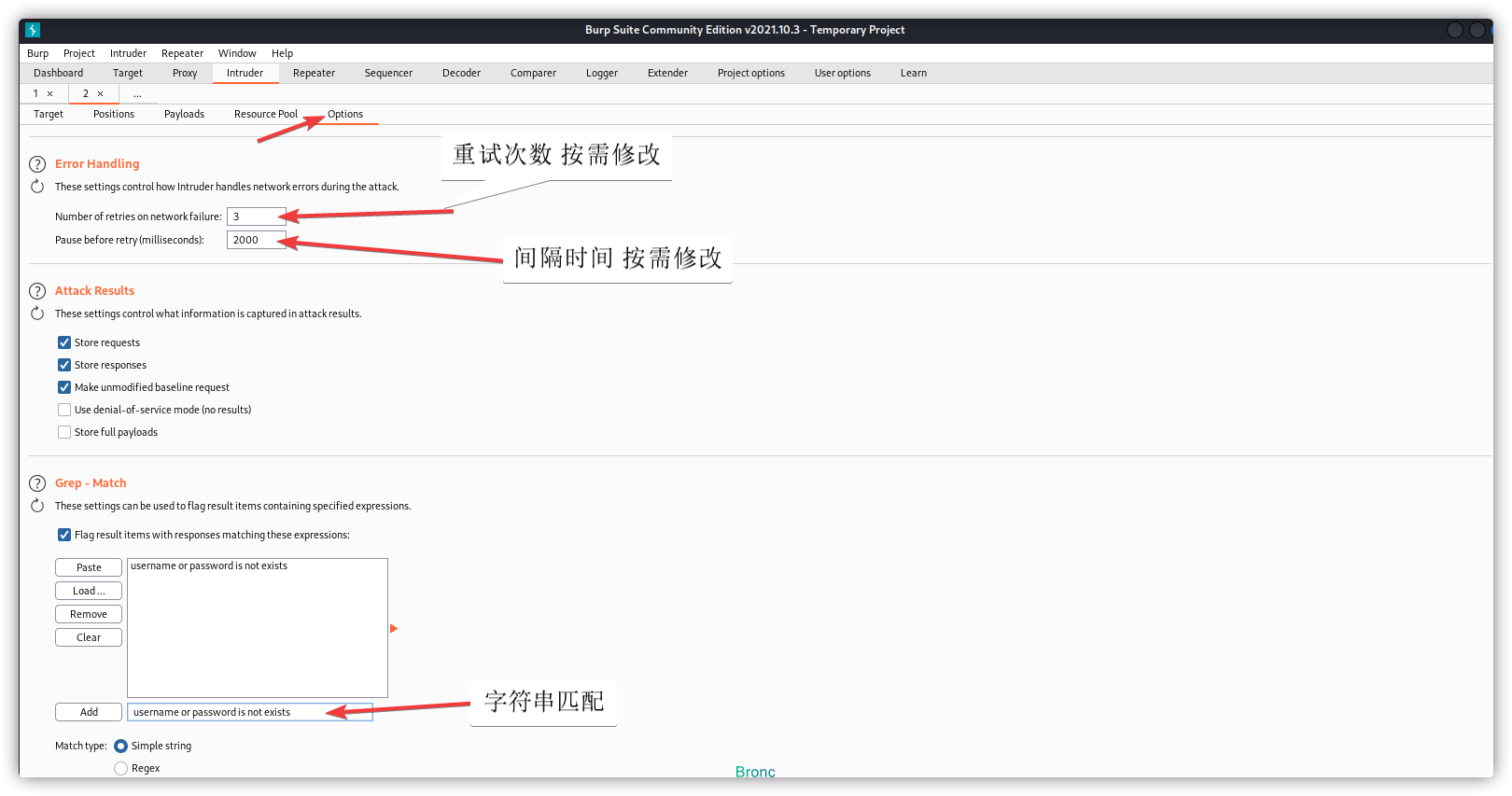The width and height of the screenshot is (1512, 796).
Task: Open the Target sub-tab of Intruder
Action: pos(49,114)
